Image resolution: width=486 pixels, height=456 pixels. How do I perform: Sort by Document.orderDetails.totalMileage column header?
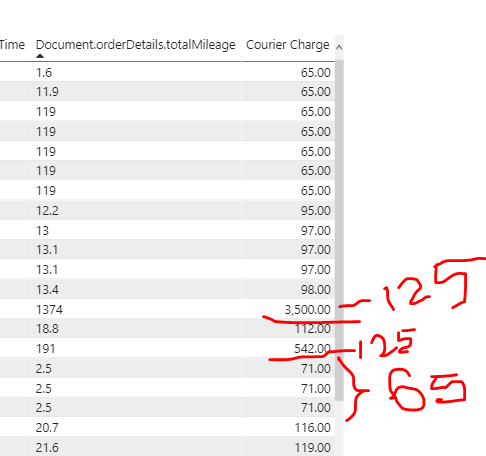tap(136, 45)
